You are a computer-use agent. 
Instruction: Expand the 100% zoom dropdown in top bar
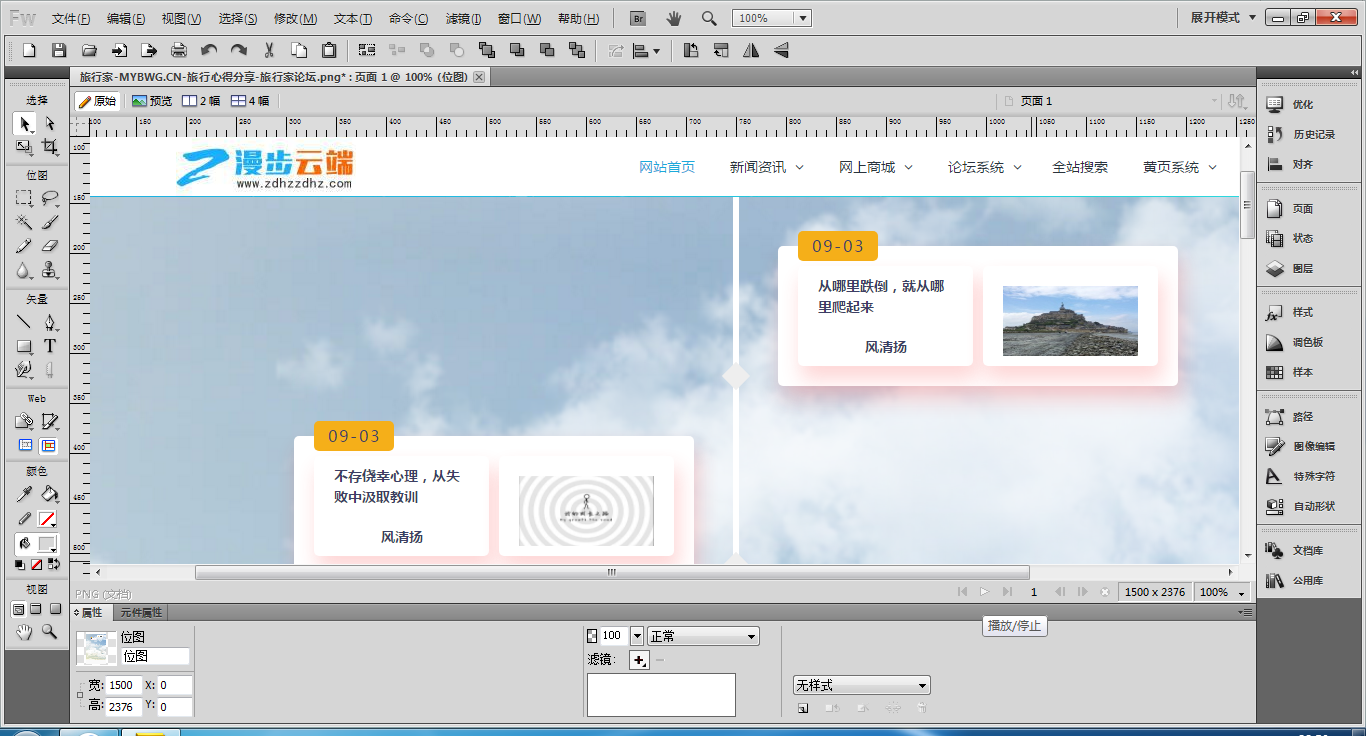click(x=802, y=19)
